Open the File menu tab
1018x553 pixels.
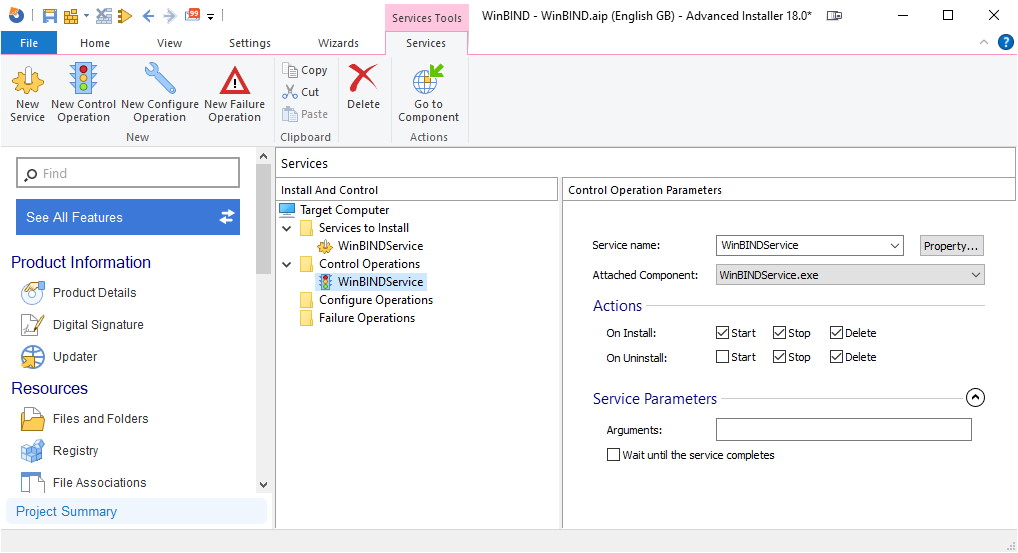[x=29, y=43]
